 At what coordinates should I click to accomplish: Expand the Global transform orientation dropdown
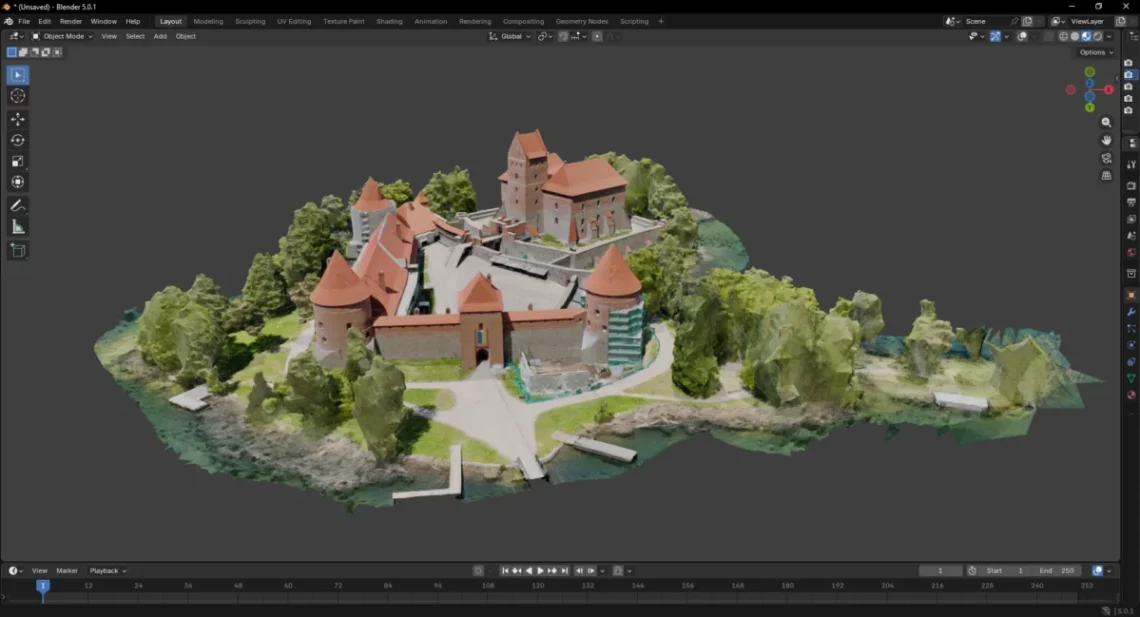(x=510, y=36)
